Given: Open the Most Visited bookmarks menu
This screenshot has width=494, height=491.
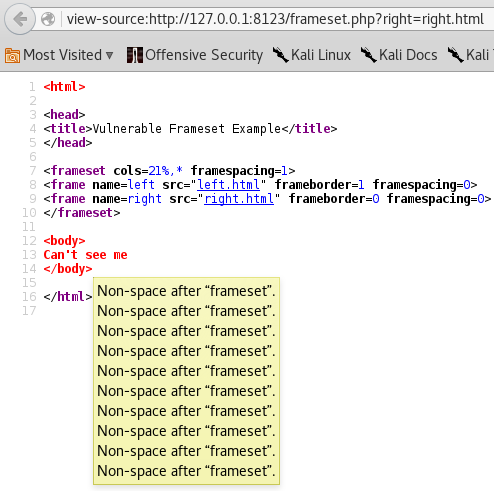Looking at the screenshot, I should [x=59, y=55].
